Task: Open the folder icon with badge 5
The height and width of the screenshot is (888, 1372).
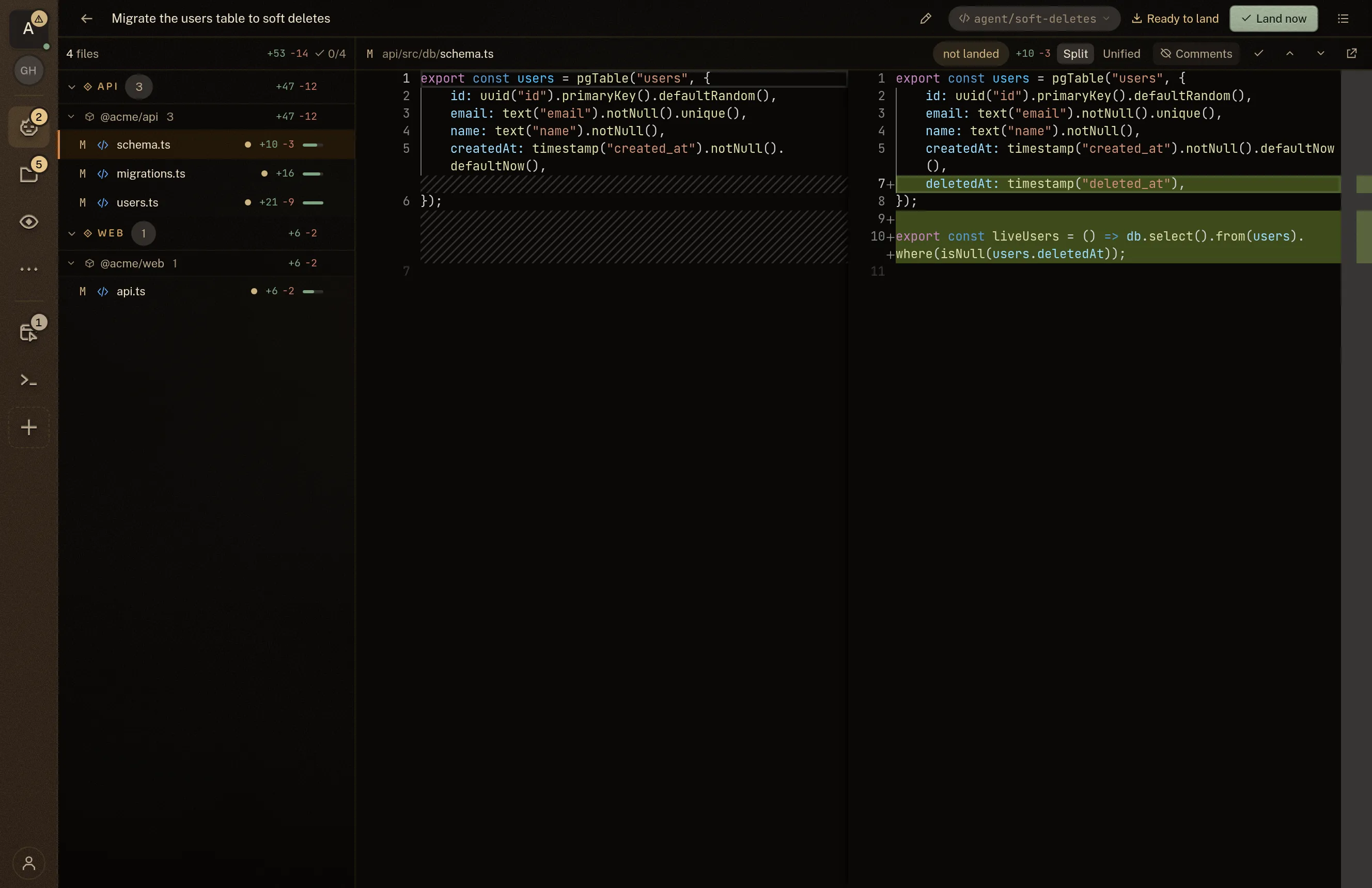Action: pyautogui.click(x=28, y=173)
